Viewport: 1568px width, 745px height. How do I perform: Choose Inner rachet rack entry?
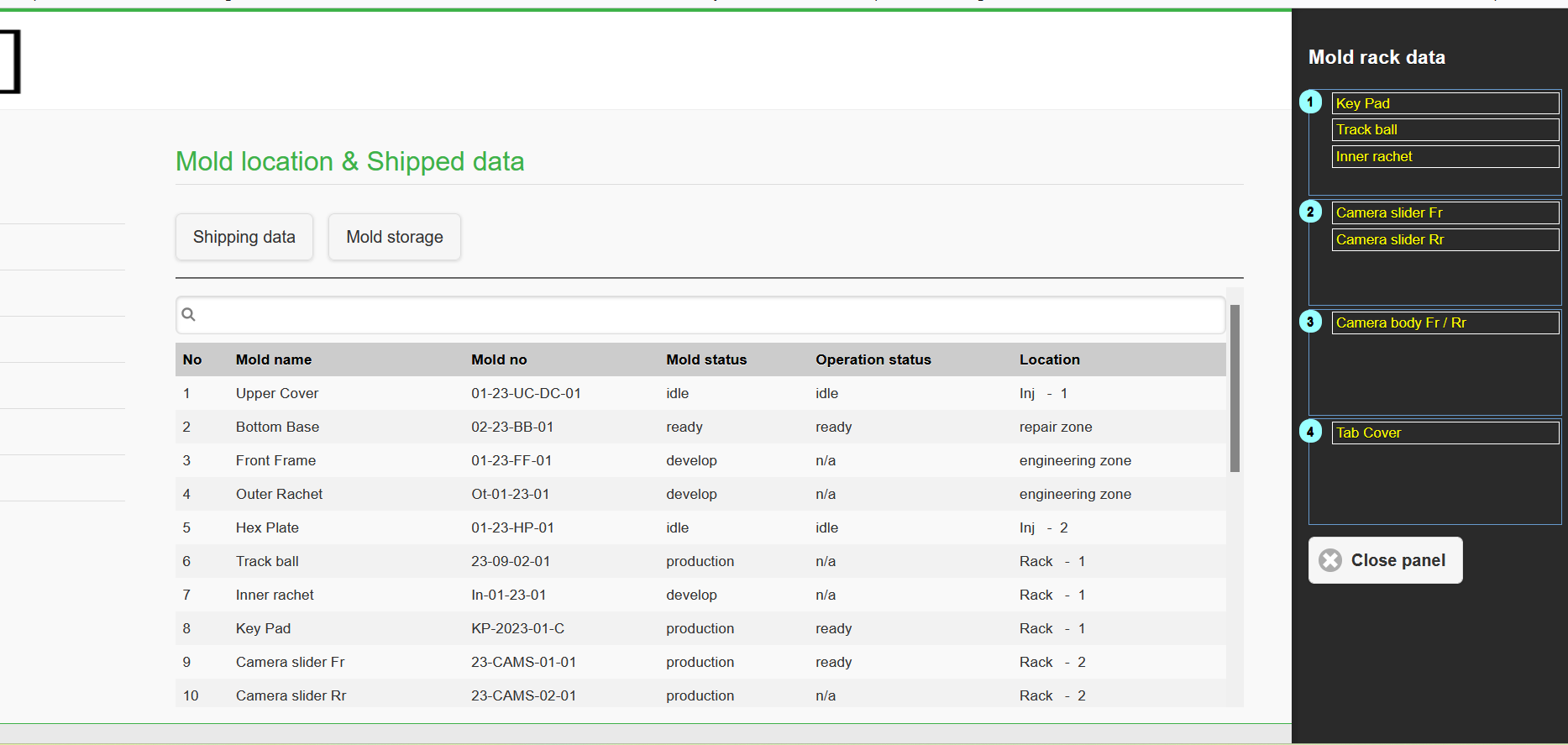[x=1445, y=156]
